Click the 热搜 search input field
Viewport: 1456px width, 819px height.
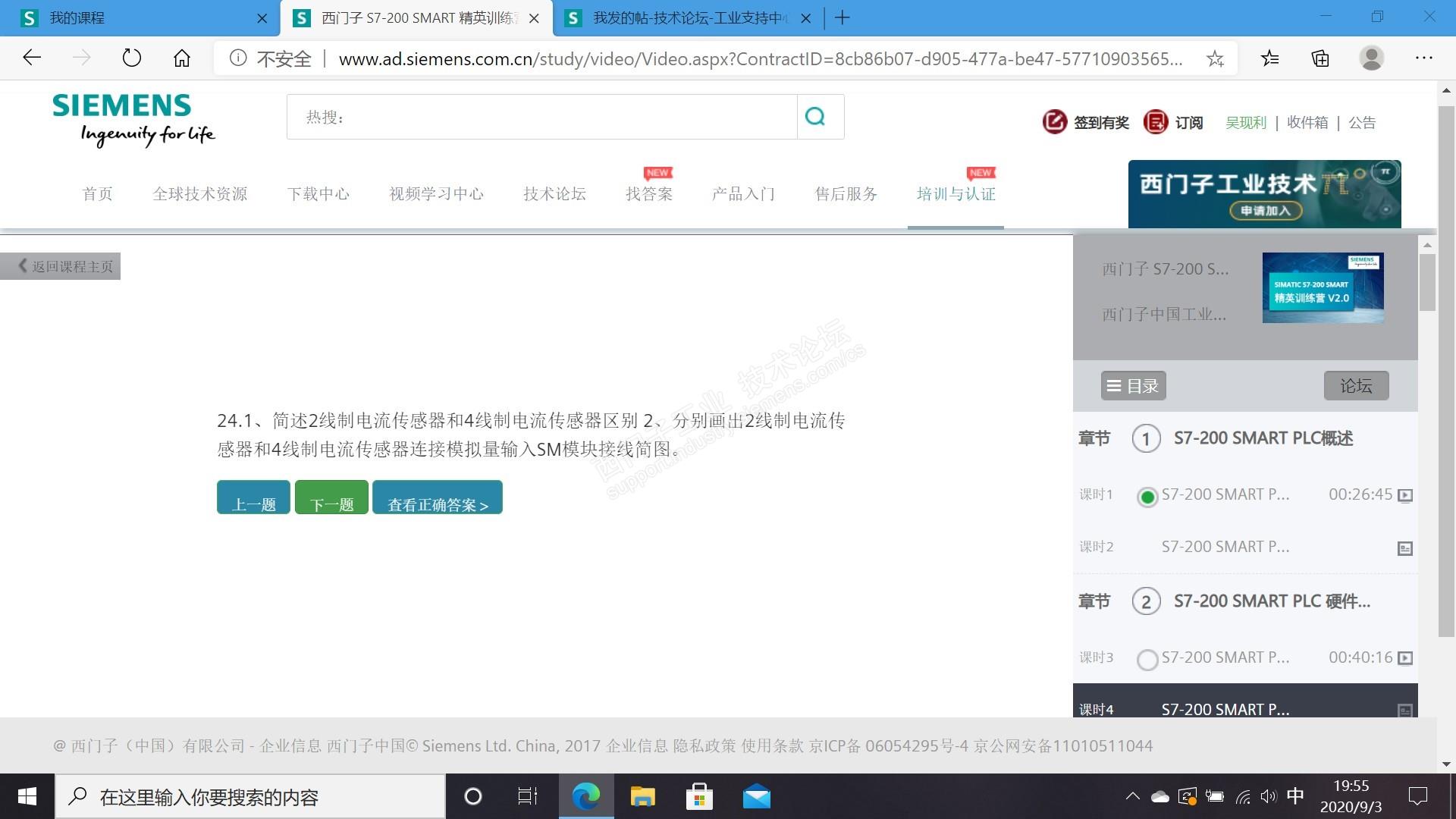click(541, 117)
